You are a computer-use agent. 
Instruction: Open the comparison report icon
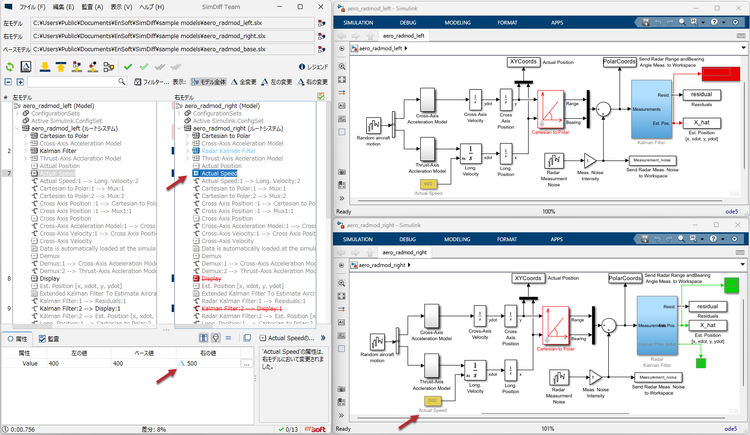(x=26, y=67)
